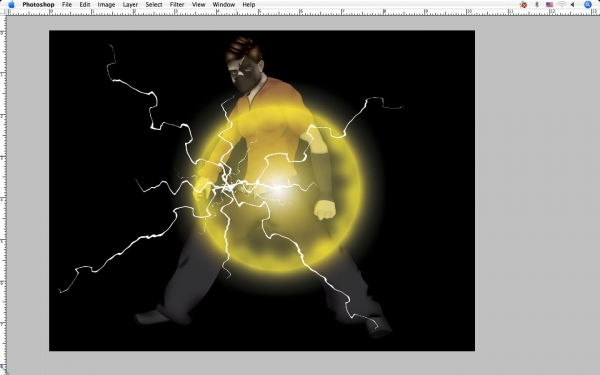Open the Edit menu
Screen dimensions: 600x375
coord(85,5)
